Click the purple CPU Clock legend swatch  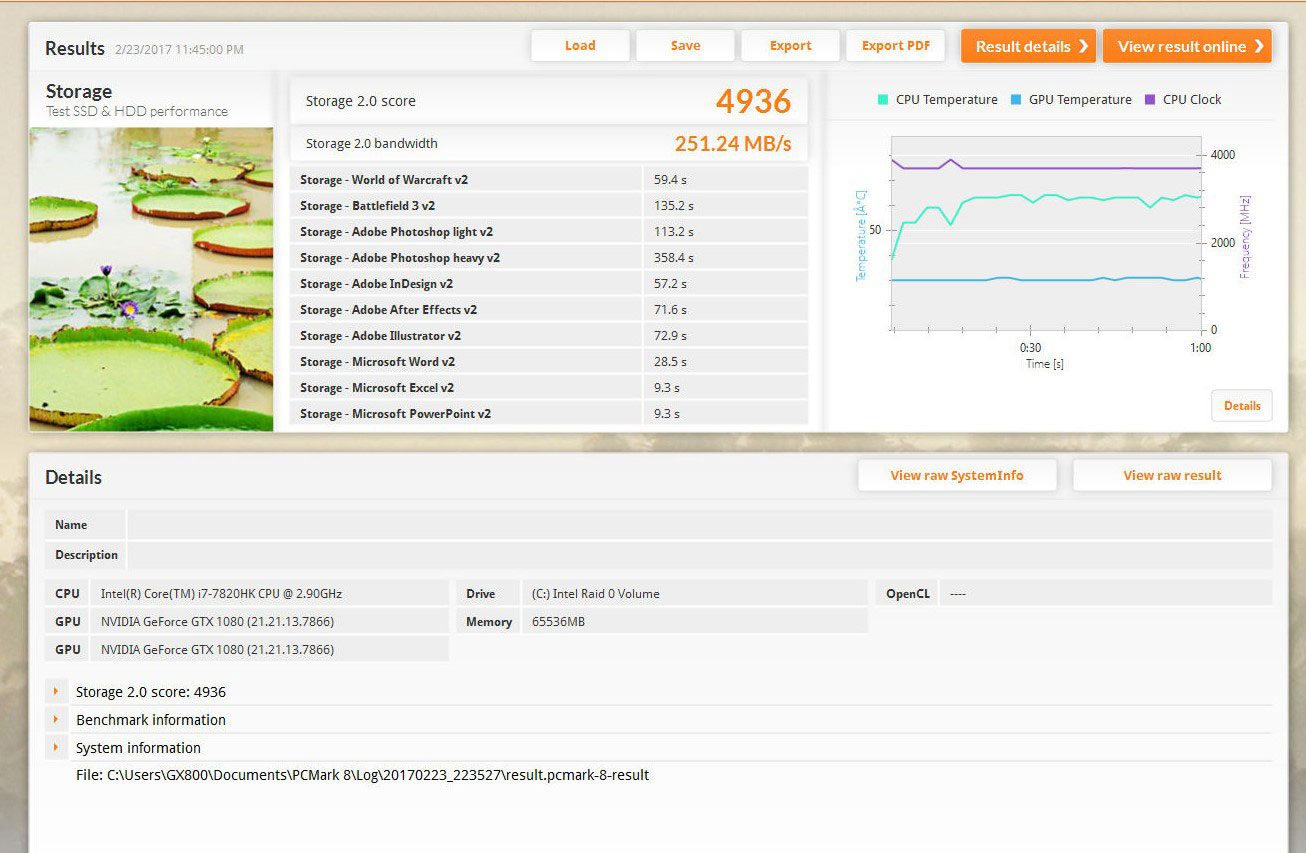(1149, 100)
